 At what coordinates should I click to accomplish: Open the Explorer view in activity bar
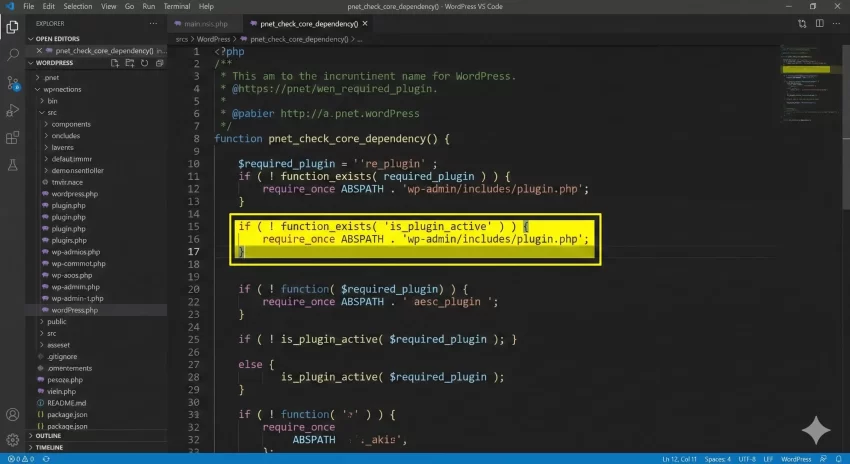pyautogui.click(x=12, y=27)
